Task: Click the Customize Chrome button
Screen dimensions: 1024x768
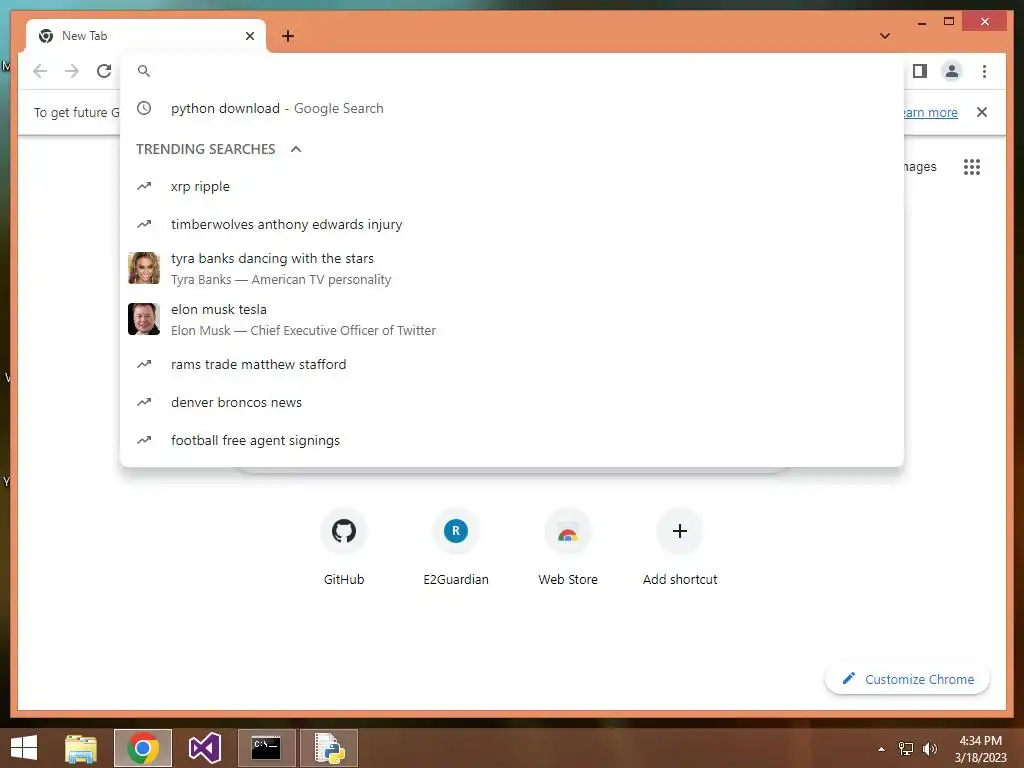Action: 908,679
